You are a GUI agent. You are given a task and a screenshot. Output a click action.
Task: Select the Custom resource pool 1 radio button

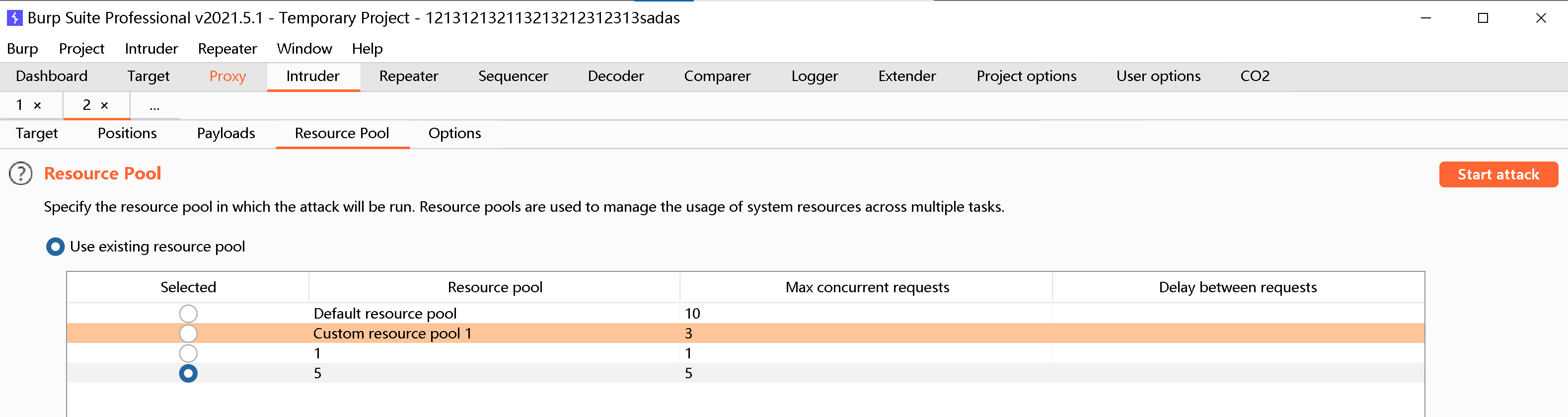click(188, 334)
